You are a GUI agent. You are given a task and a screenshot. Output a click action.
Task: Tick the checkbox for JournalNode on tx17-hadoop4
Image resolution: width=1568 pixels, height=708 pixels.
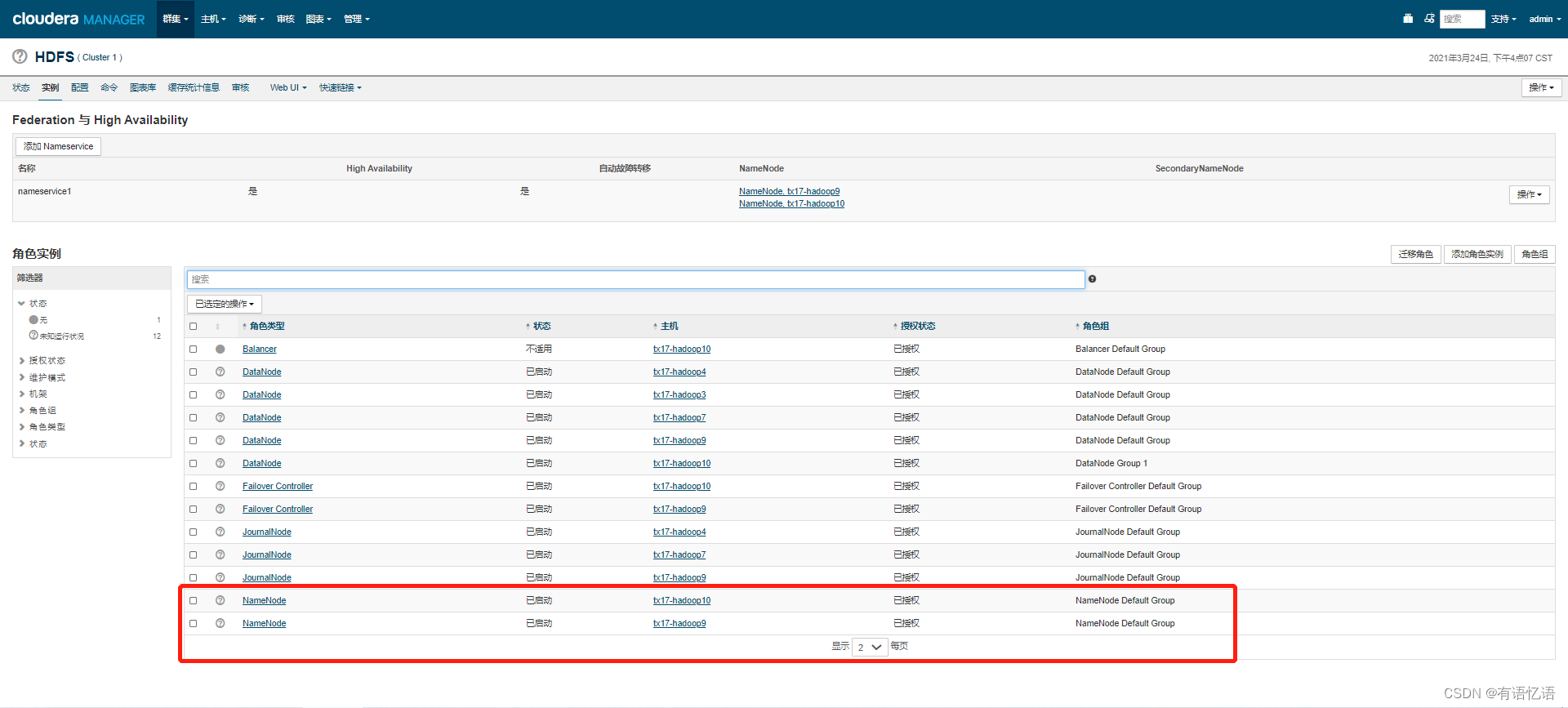click(x=194, y=532)
